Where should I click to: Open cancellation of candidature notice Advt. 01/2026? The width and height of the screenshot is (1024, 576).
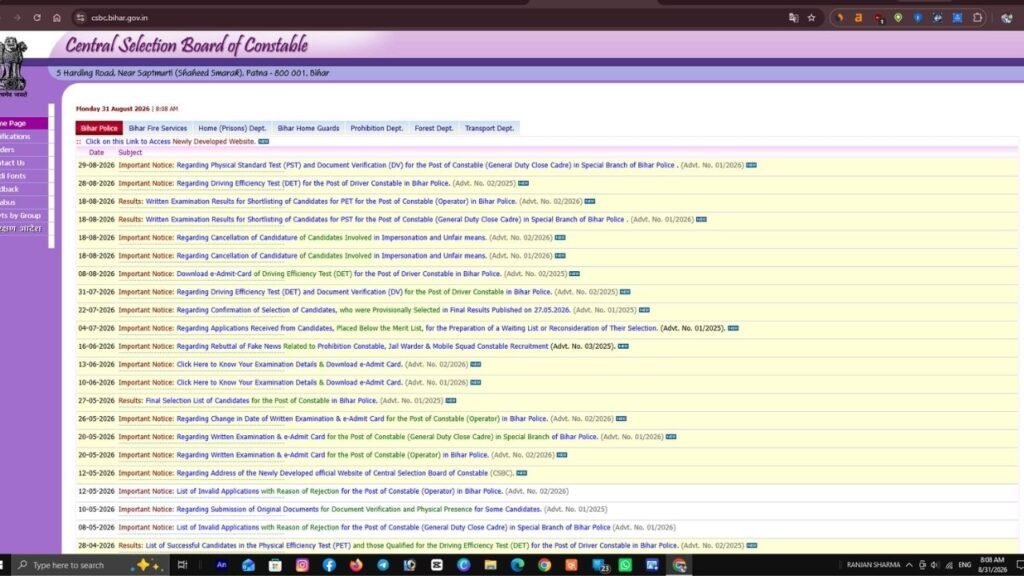coord(331,256)
